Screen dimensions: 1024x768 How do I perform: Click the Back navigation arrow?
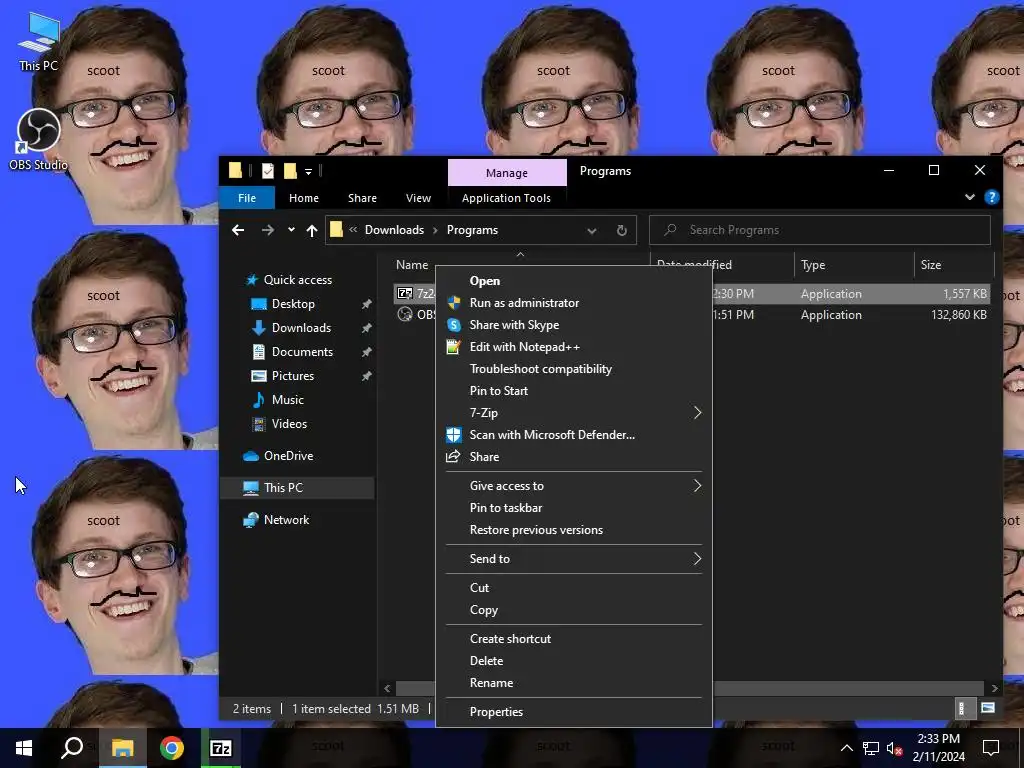[x=238, y=230]
